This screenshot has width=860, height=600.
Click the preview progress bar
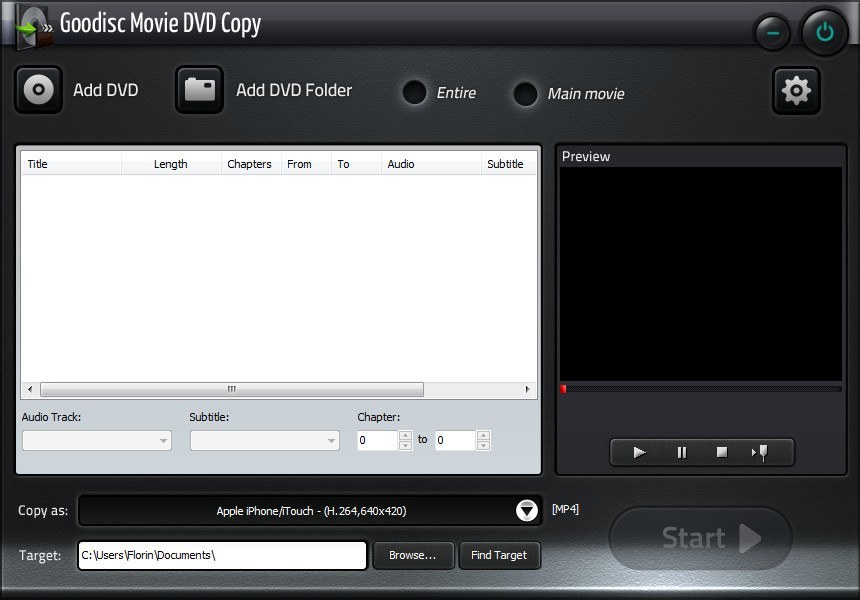click(700, 389)
